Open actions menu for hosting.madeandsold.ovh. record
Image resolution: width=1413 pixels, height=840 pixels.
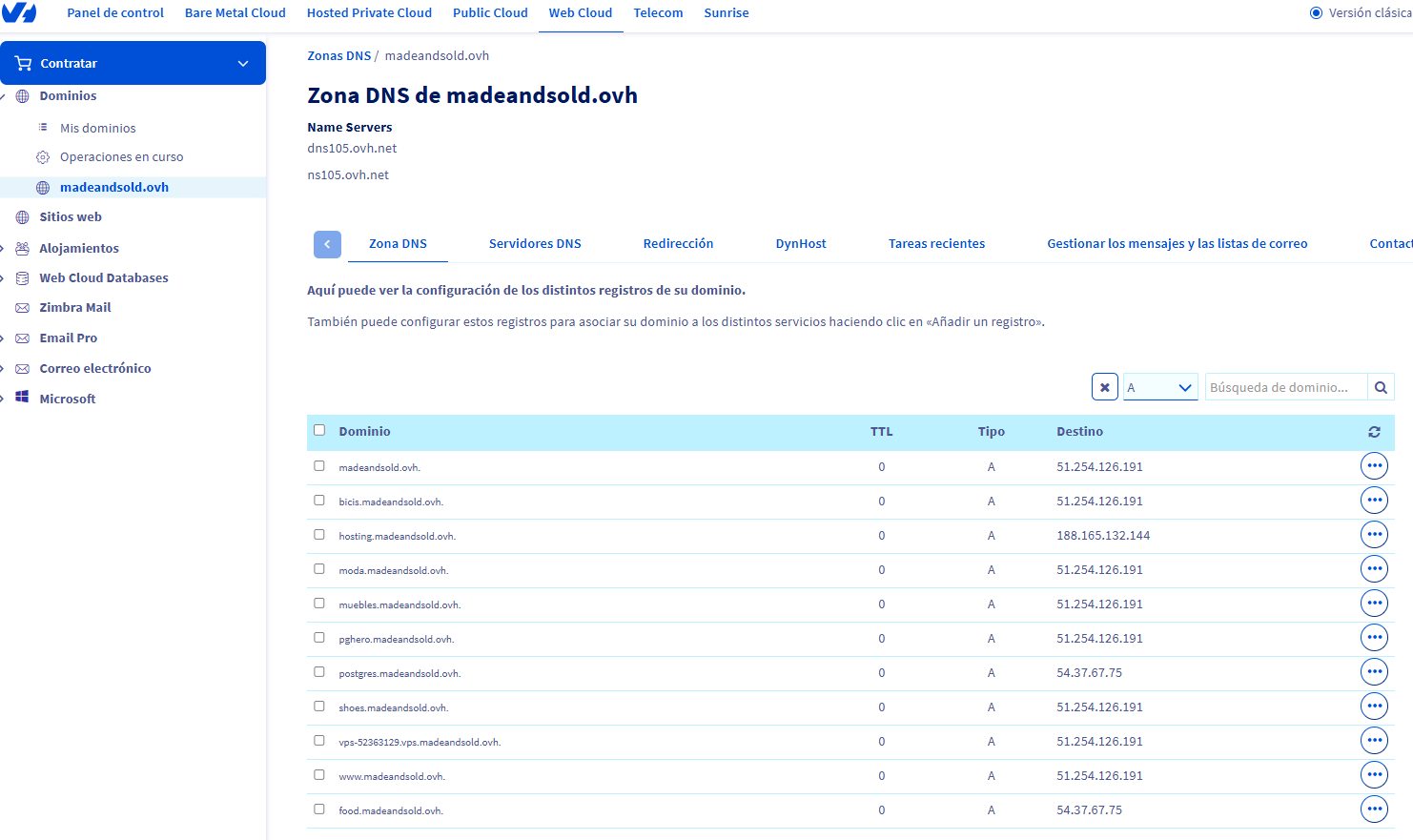(1374, 535)
